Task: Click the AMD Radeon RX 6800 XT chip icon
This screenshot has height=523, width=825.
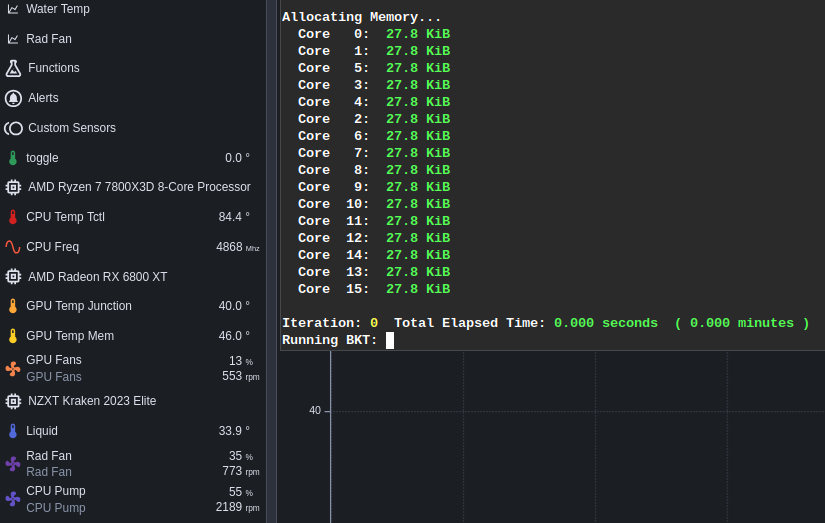Action: [13, 277]
